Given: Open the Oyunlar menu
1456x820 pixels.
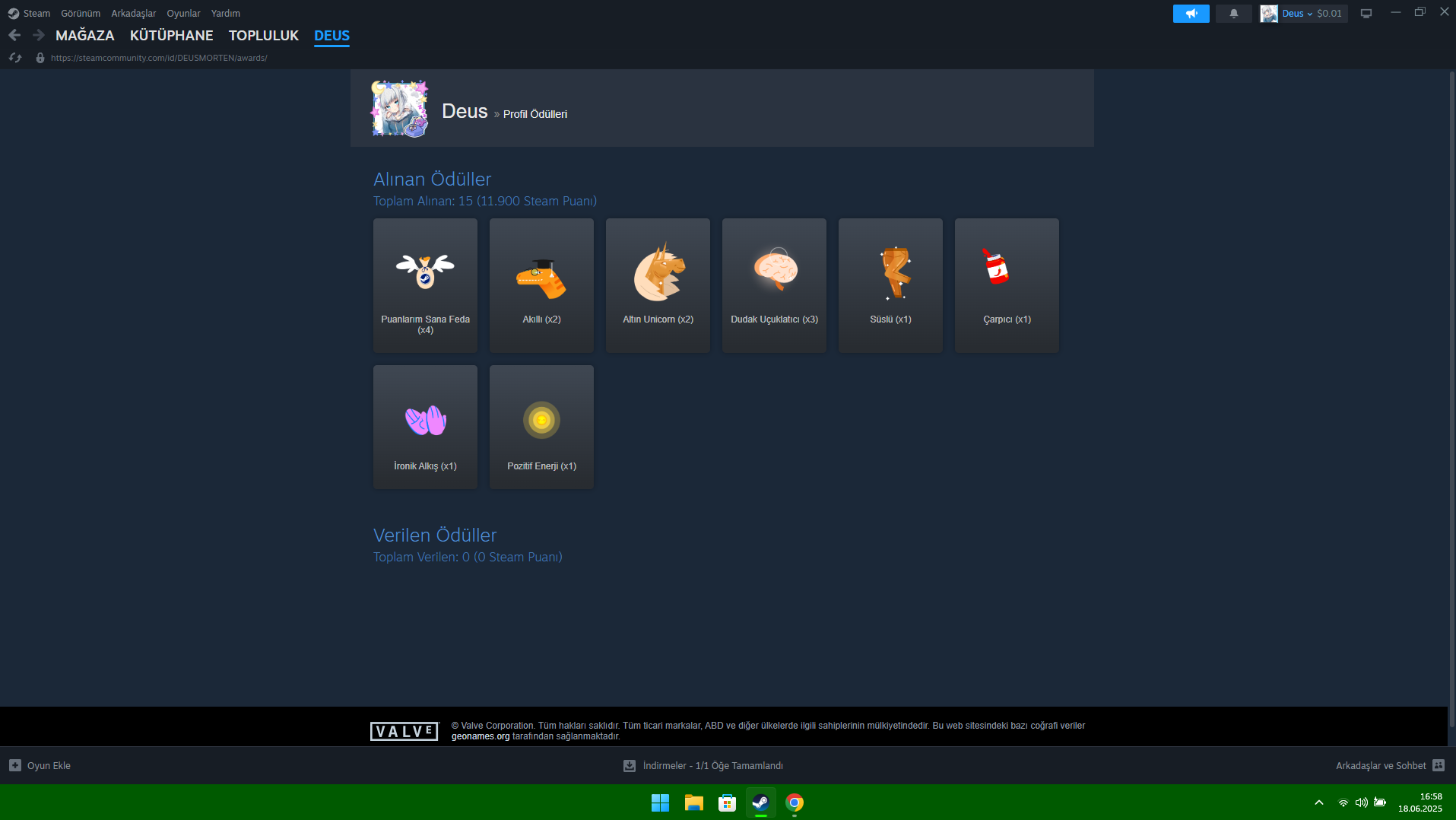Looking at the screenshot, I should (183, 13).
